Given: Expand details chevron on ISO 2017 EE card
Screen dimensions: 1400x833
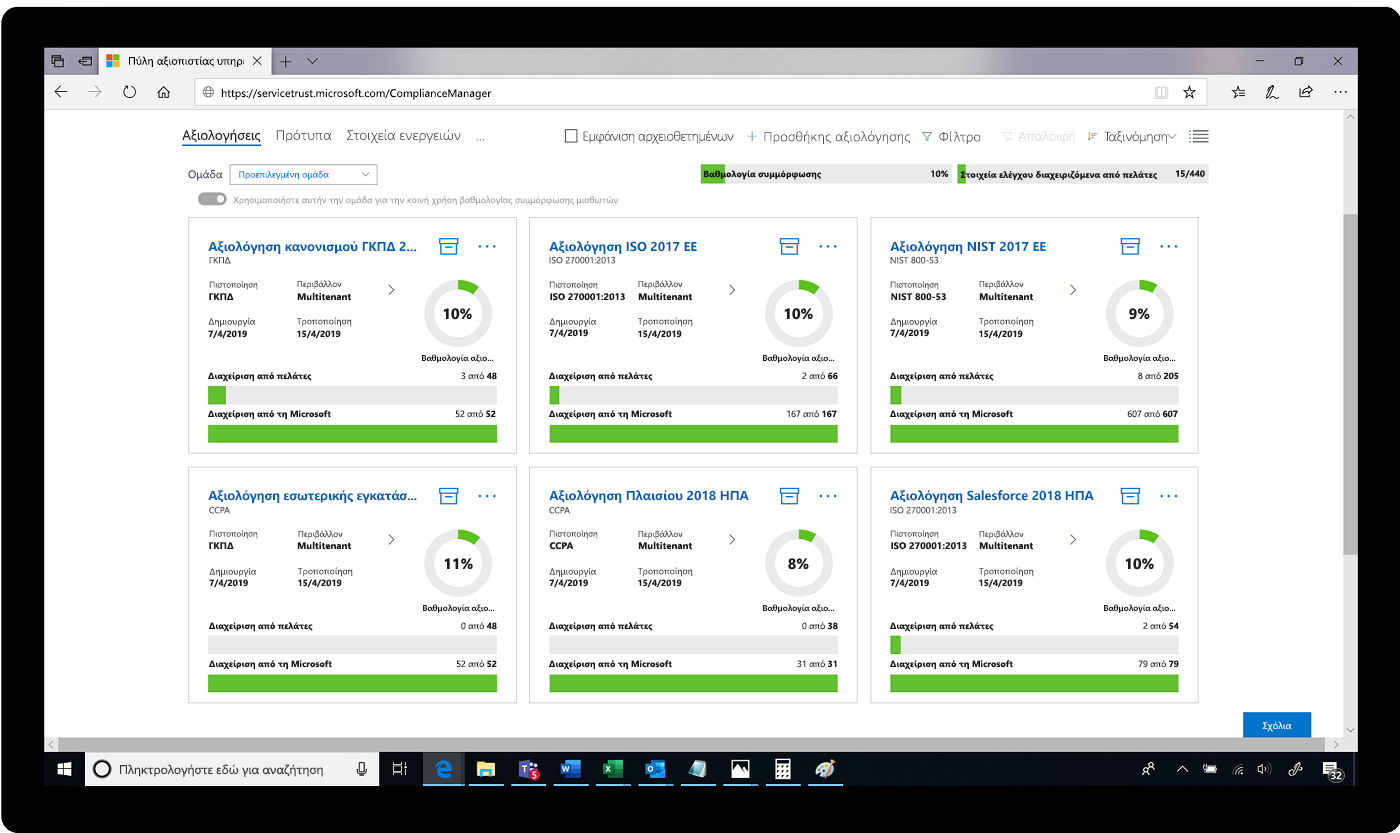Looking at the screenshot, I should click(732, 290).
